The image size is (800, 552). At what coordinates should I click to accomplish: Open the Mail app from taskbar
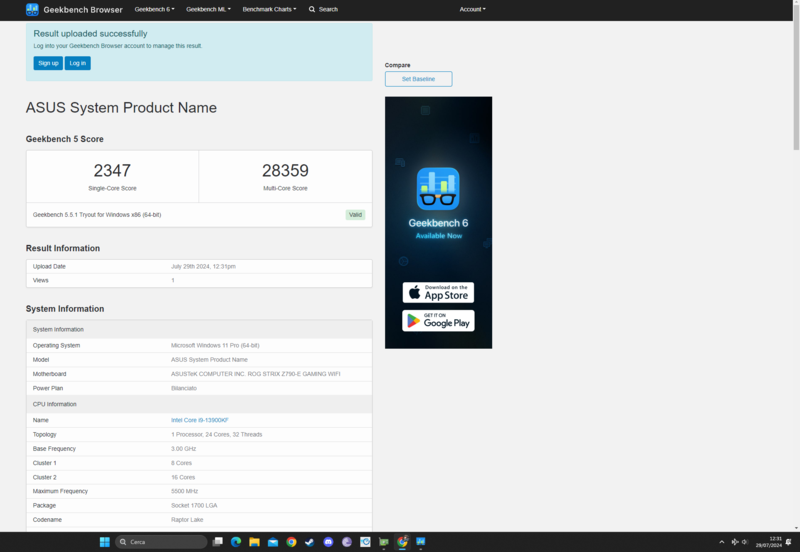pos(272,542)
